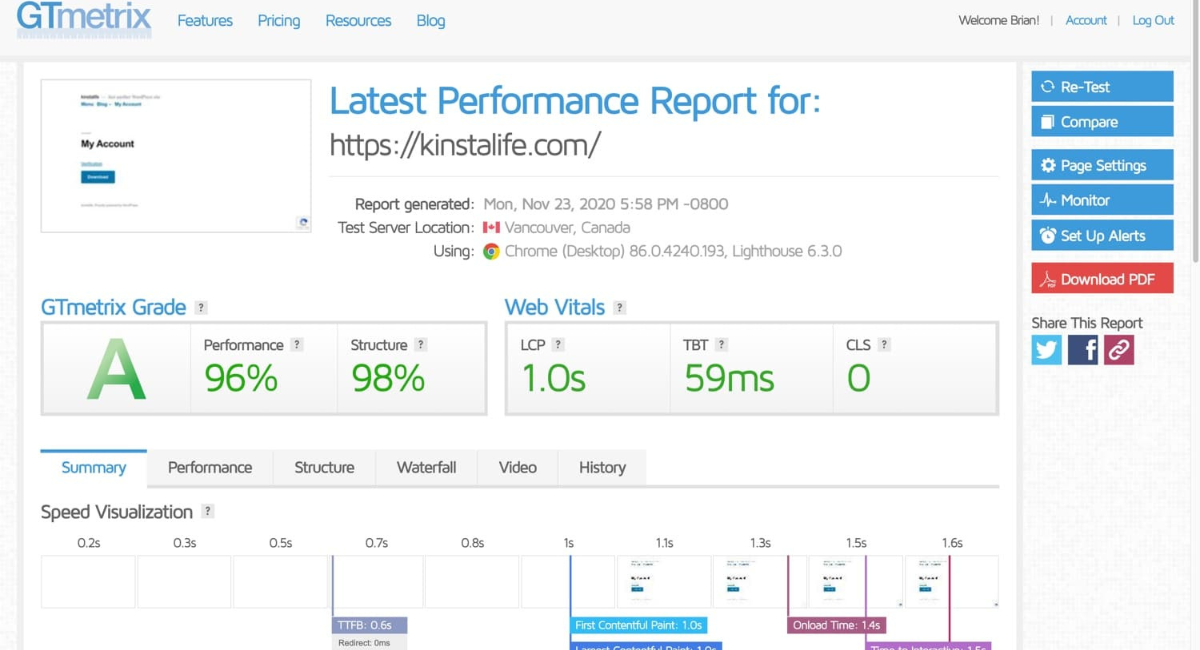
Task: Click the Structure score help icon
Action: tap(421, 344)
